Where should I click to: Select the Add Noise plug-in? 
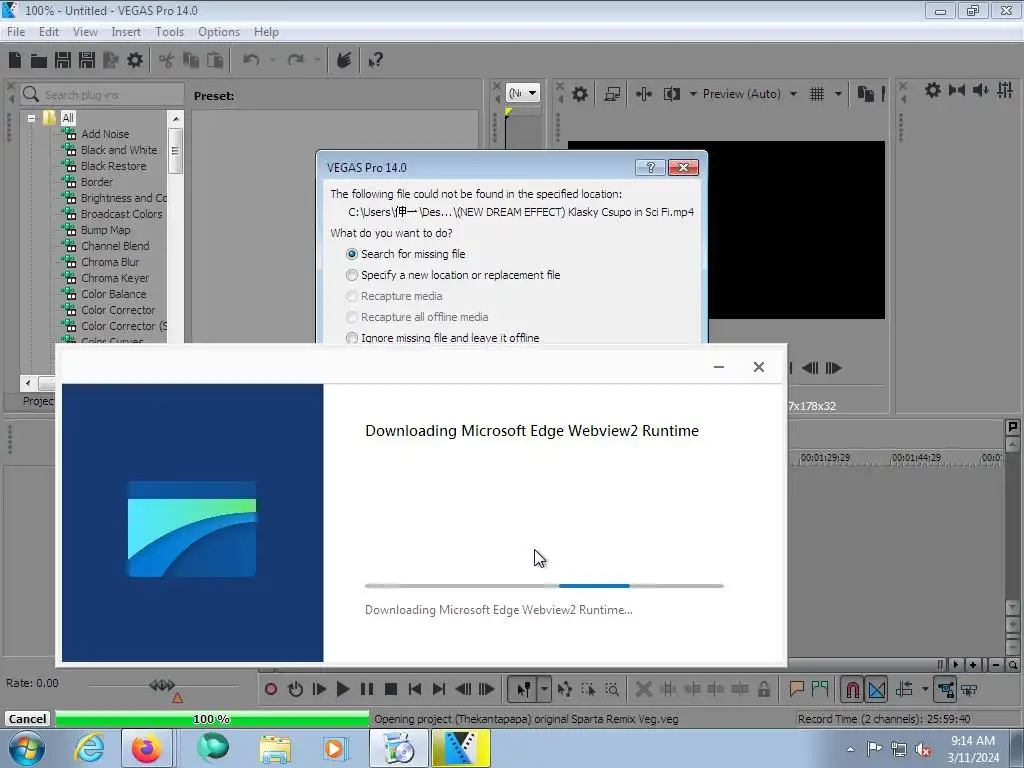click(105, 134)
